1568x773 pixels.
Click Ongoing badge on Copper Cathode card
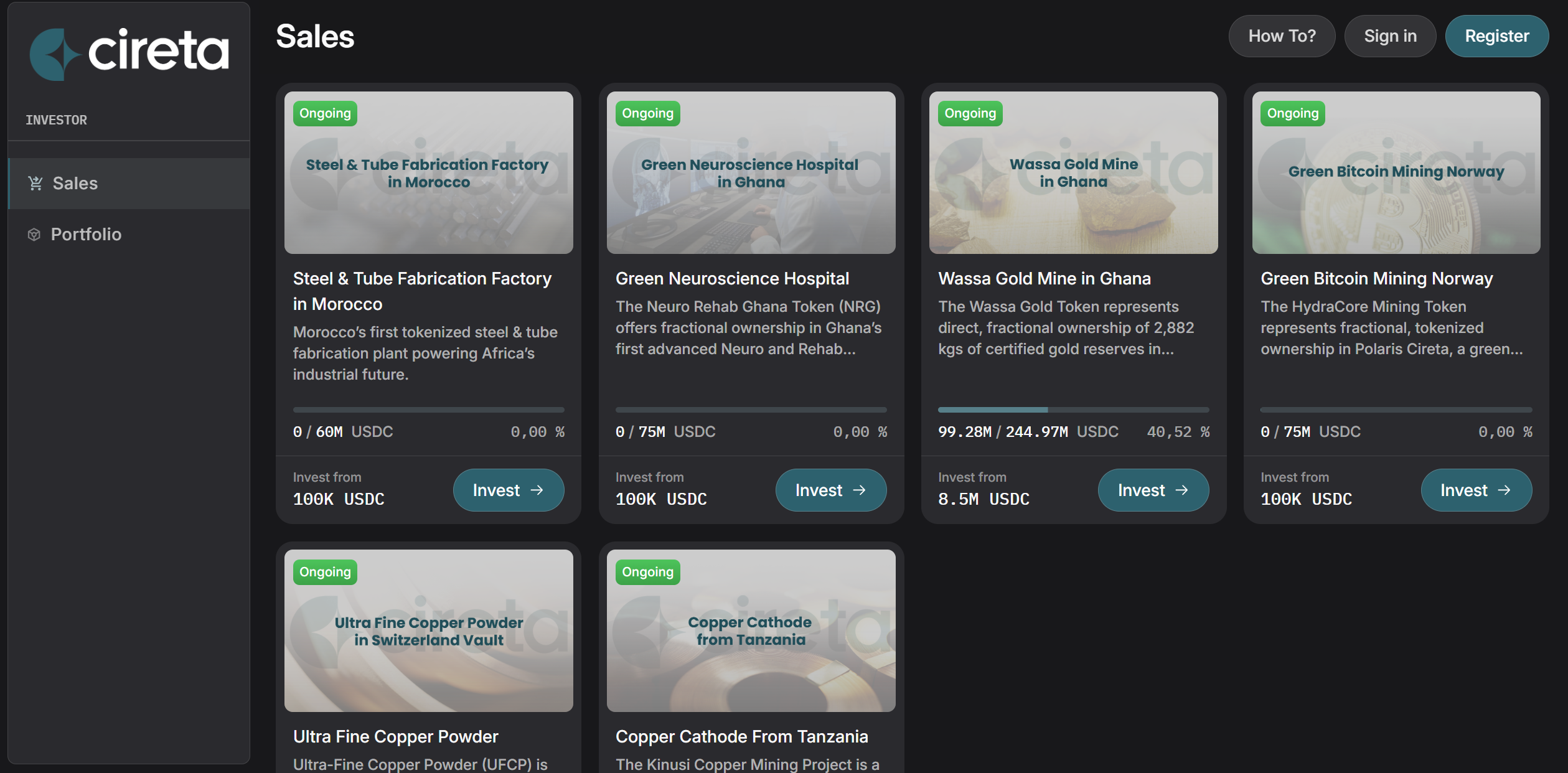point(647,572)
